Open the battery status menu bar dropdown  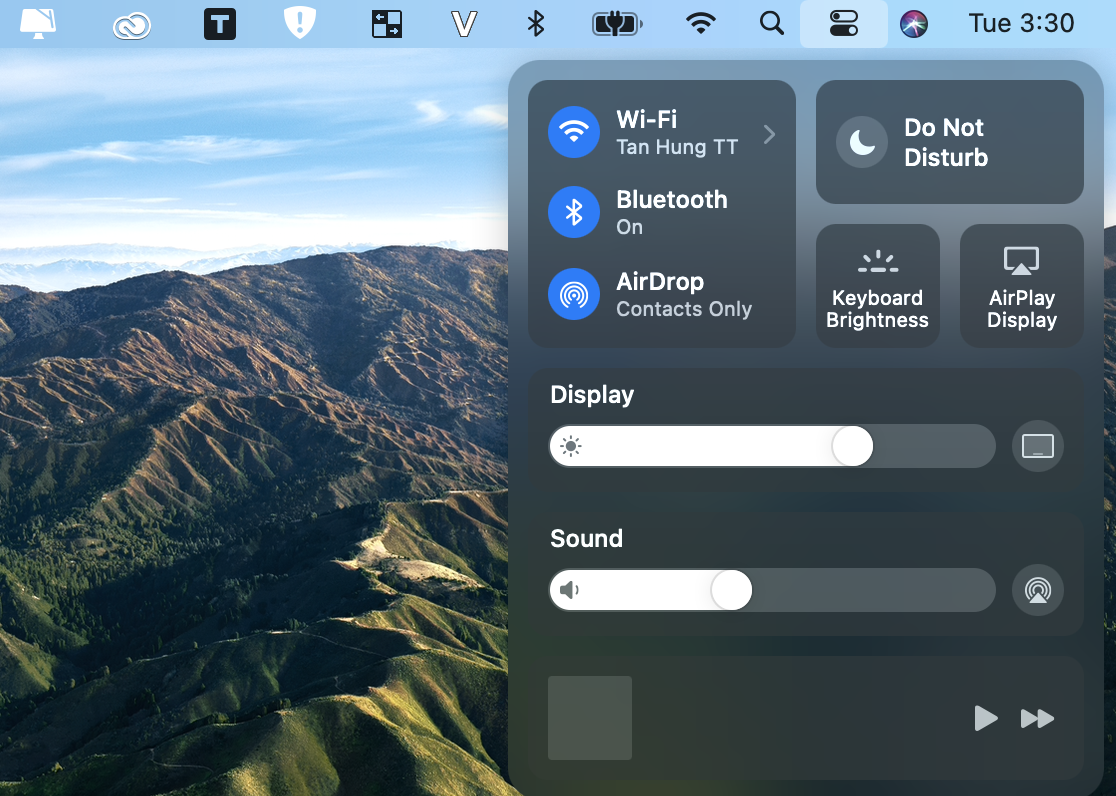tap(617, 23)
